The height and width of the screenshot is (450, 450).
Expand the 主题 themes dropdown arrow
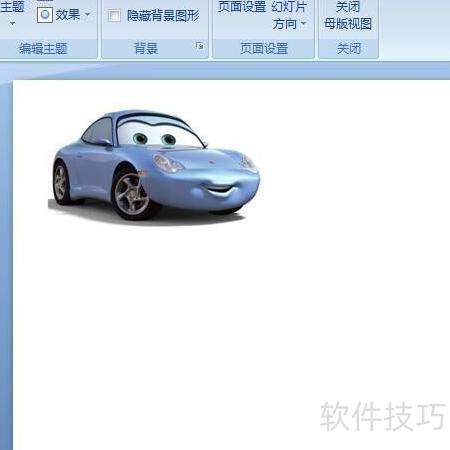click(x=13, y=24)
